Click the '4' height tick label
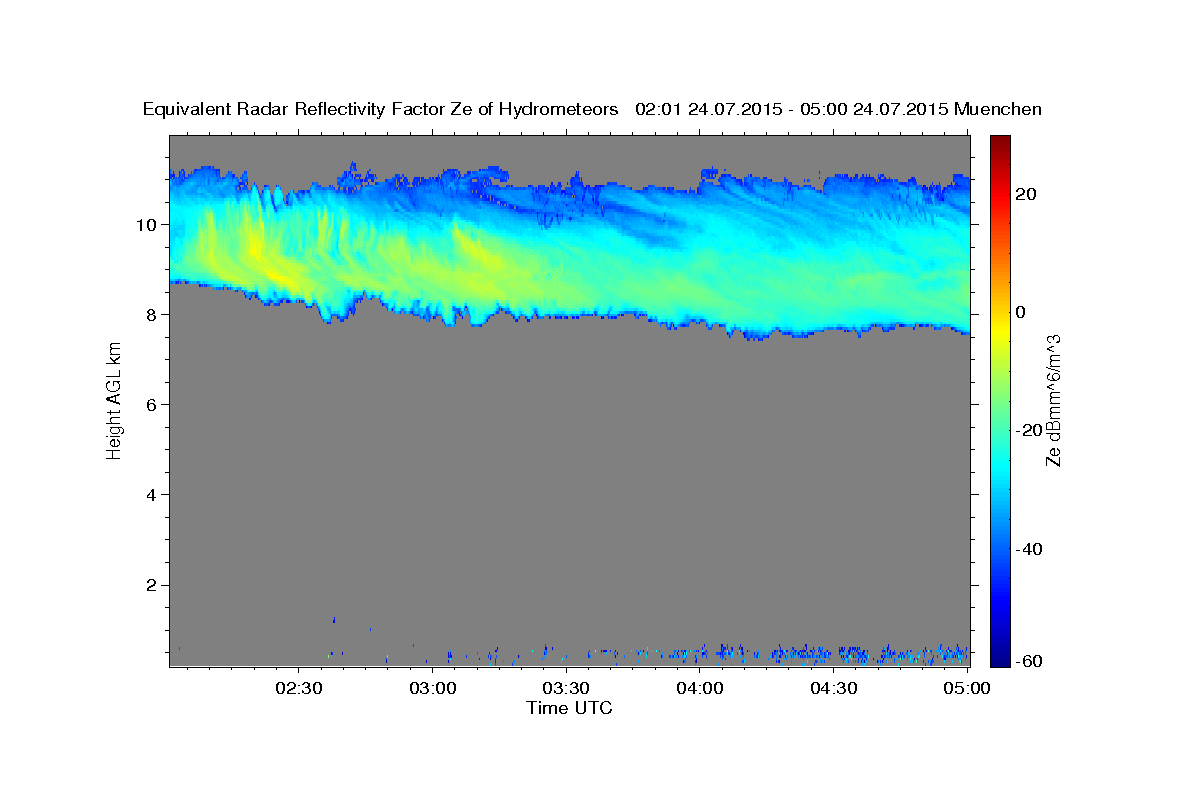This screenshot has width=1200, height=800. (x=152, y=494)
